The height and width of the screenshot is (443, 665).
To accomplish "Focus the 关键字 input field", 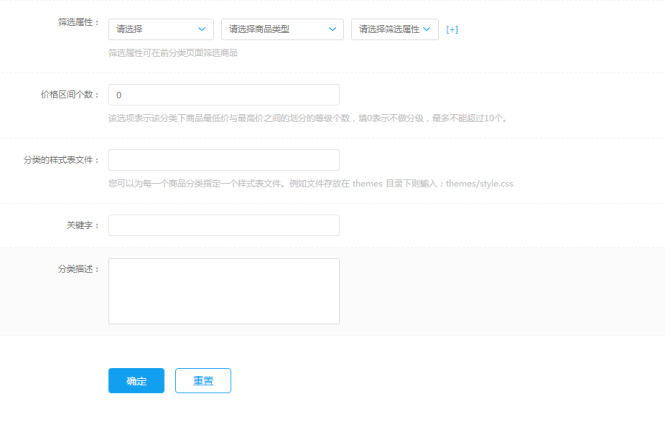I will 224,225.
